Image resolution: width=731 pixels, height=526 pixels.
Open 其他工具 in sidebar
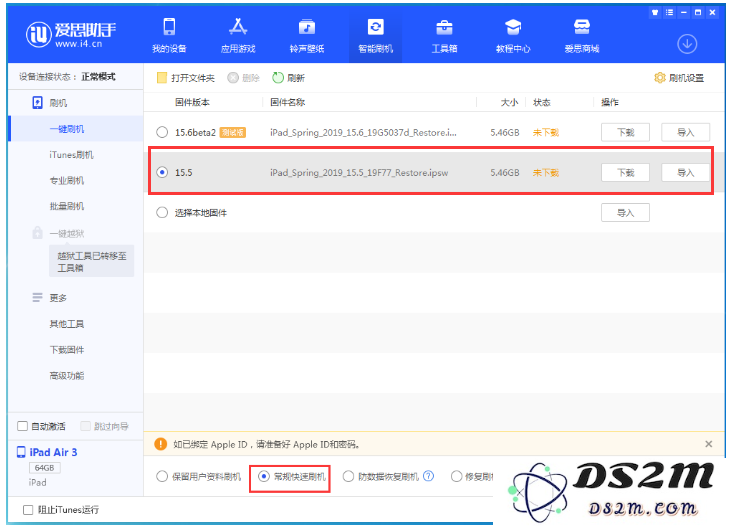coord(67,324)
